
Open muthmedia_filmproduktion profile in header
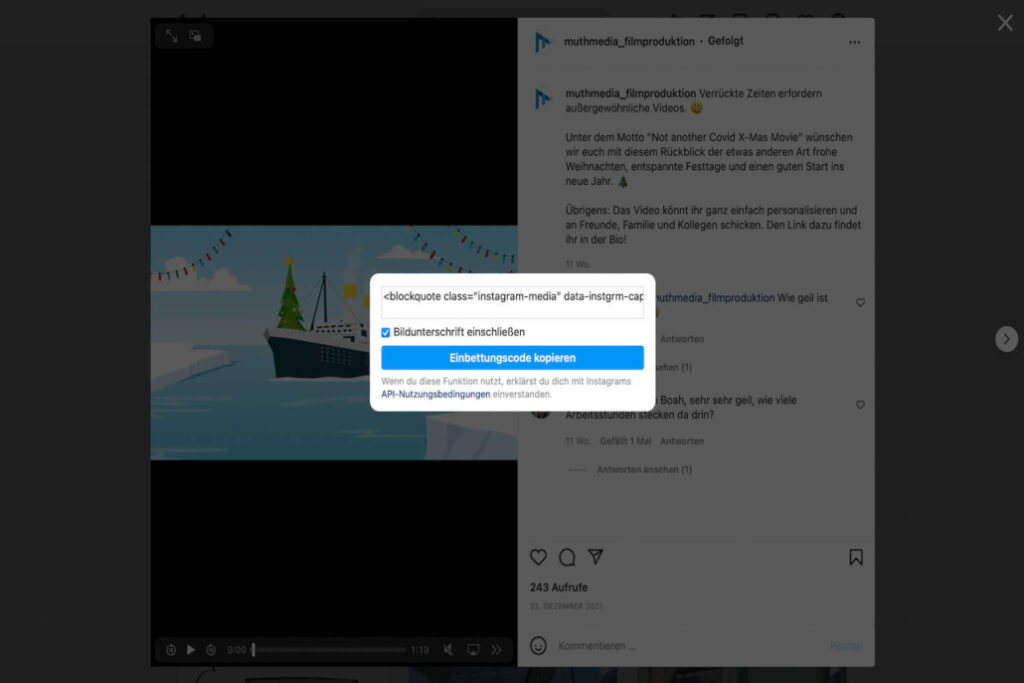(x=629, y=42)
